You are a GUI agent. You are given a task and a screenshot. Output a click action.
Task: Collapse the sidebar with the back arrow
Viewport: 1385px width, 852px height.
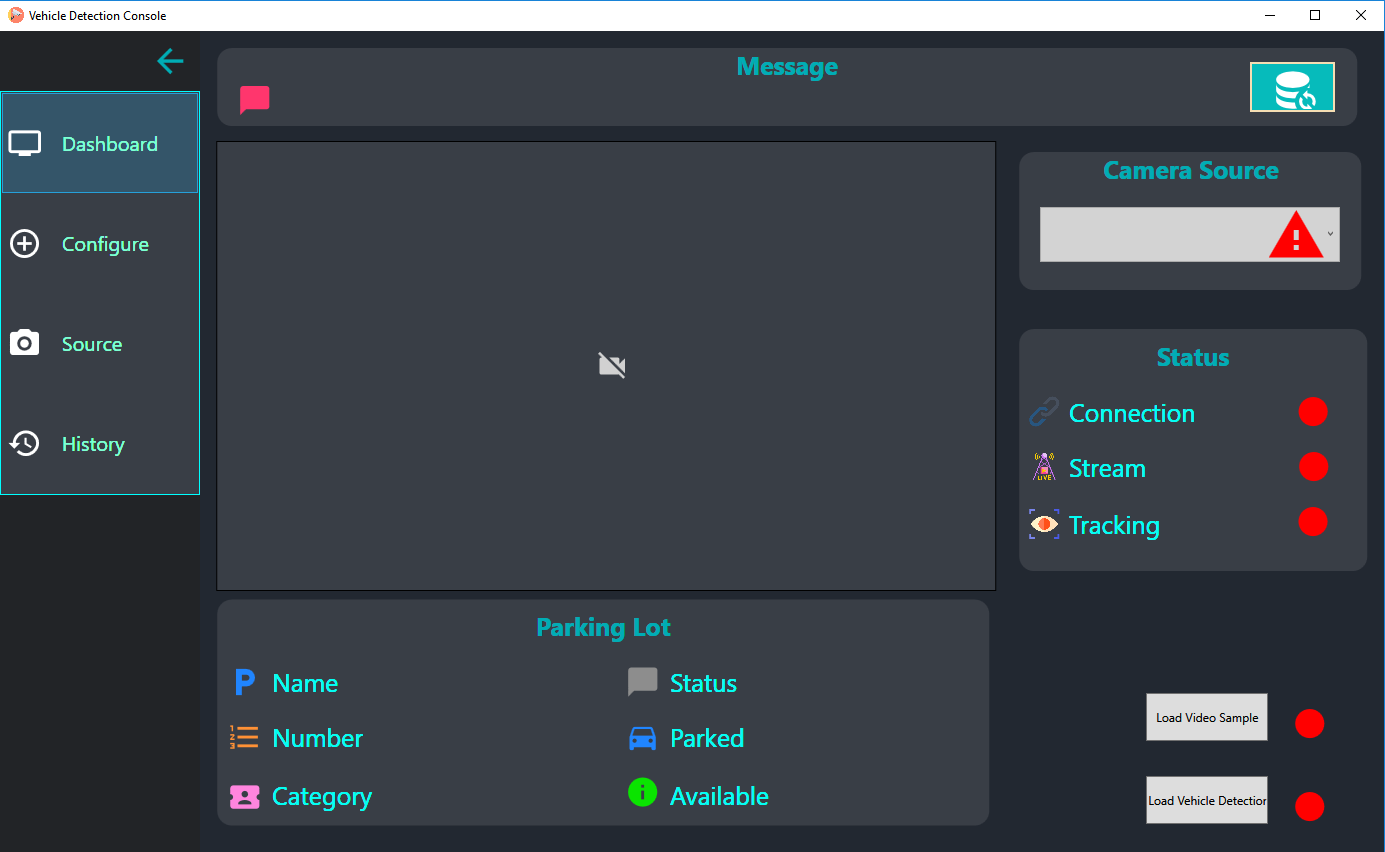coord(170,61)
